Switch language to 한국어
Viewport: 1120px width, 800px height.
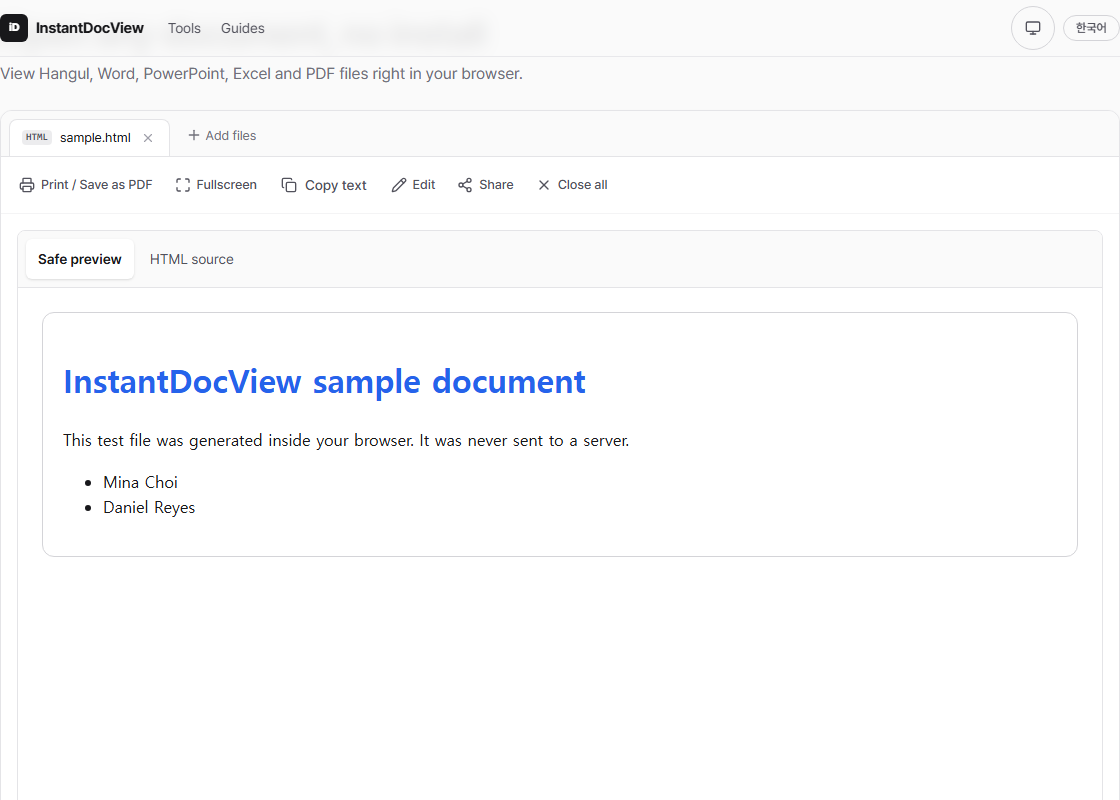1091,28
